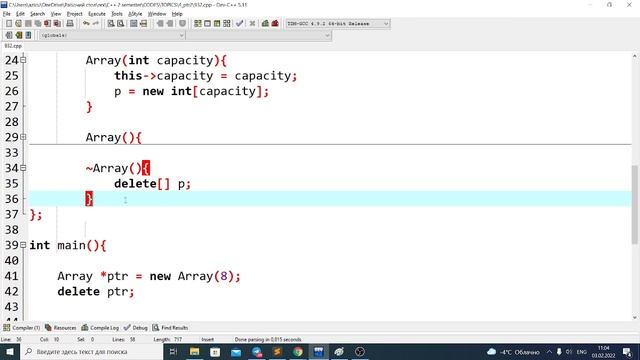Collapse the fold marker at line 24

pos(23,60)
